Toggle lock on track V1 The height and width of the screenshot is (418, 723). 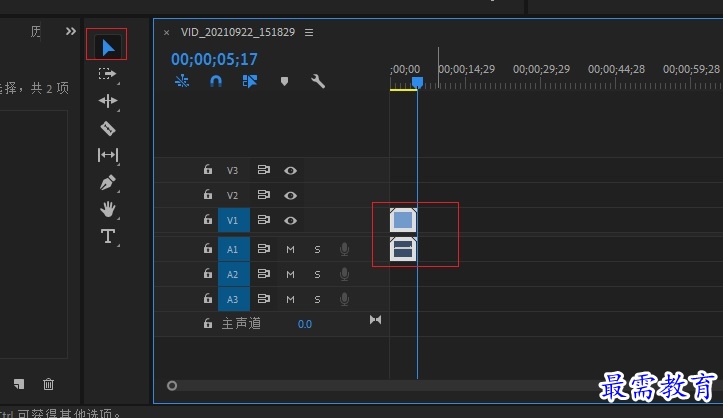click(207, 219)
